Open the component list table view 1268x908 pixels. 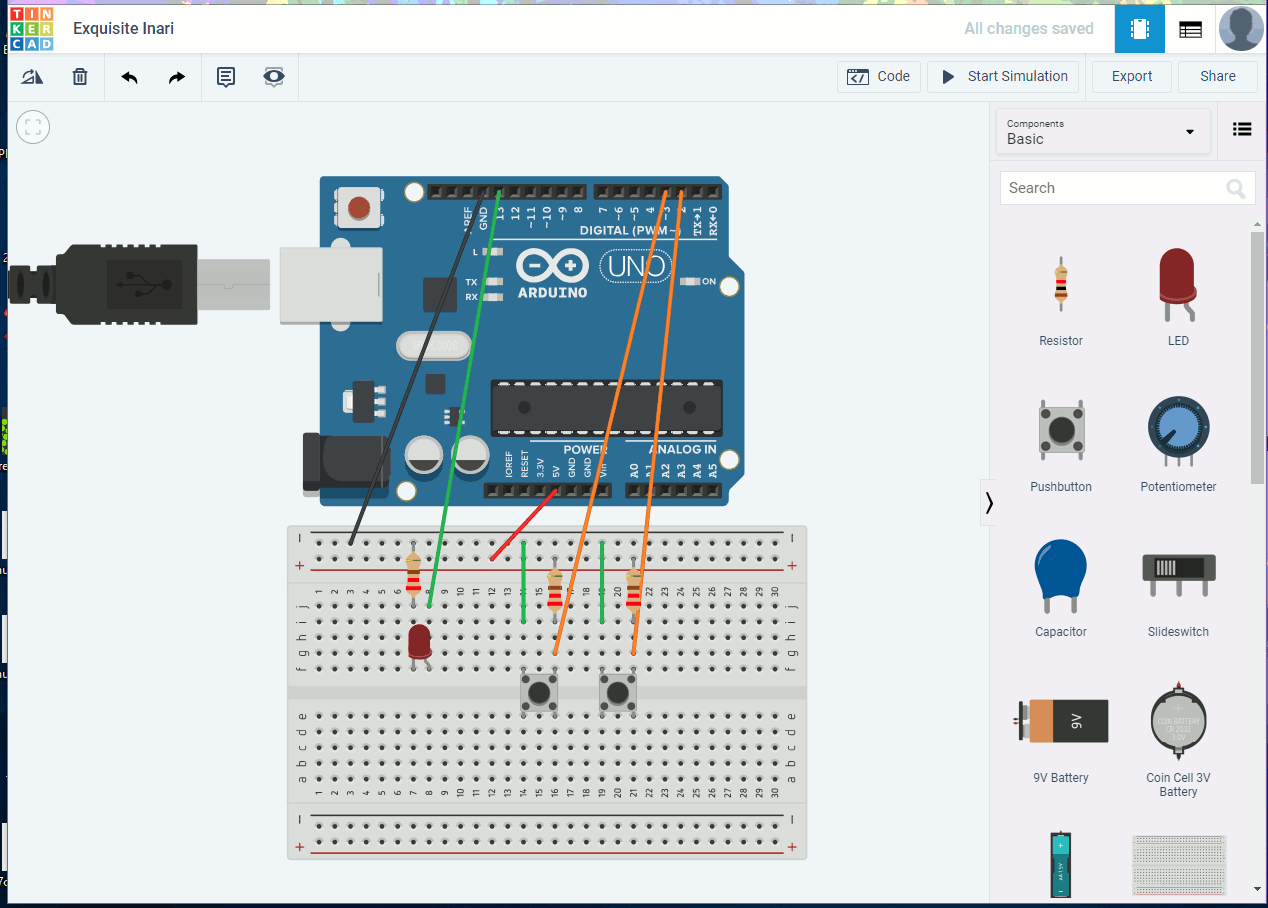coord(1190,29)
